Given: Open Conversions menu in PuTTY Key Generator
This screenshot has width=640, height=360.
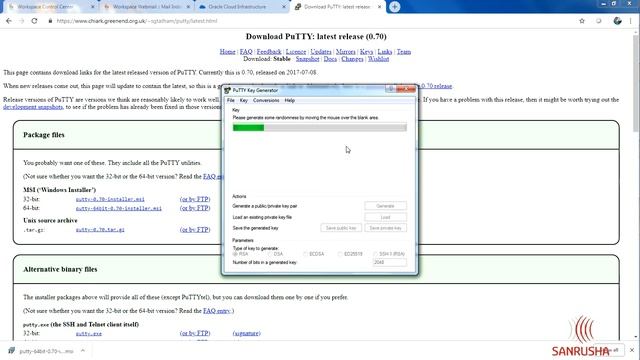Looking at the screenshot, I should 266,100.
